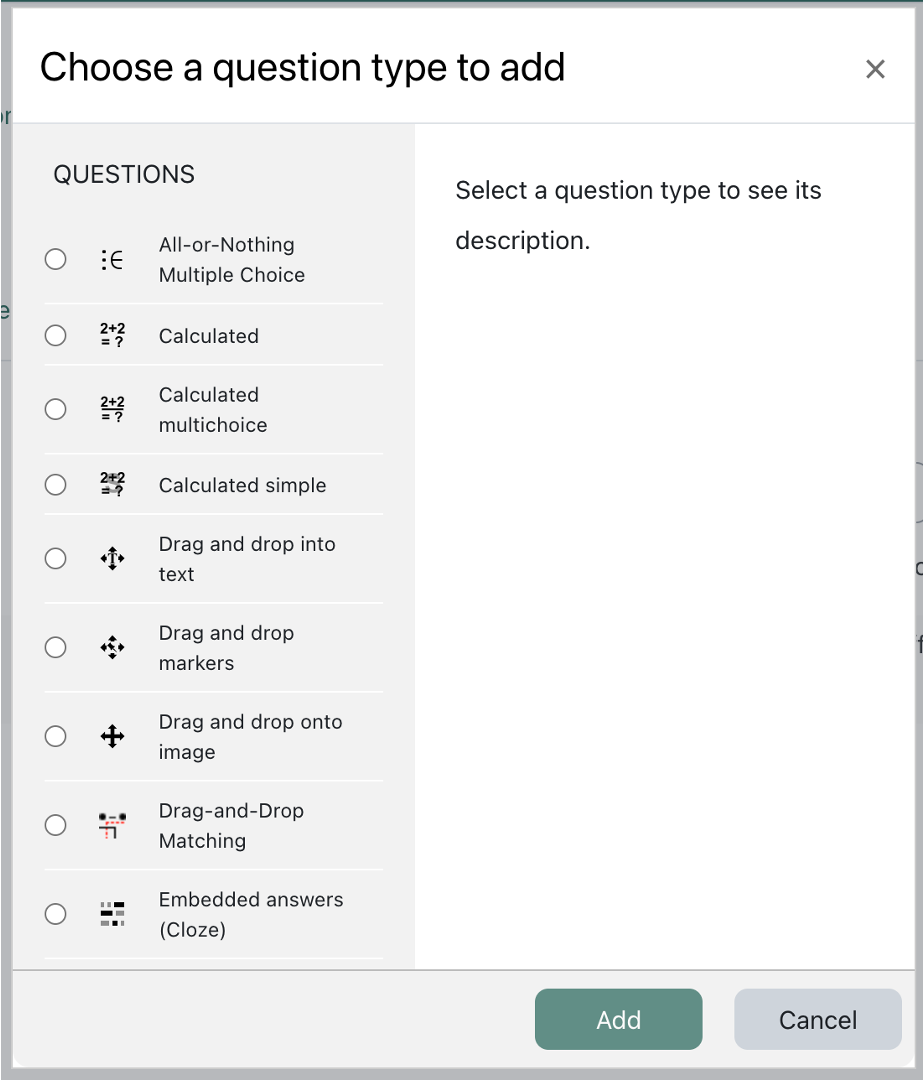
Task: Click the Cancel button
Action: [x=817, y=1019]
